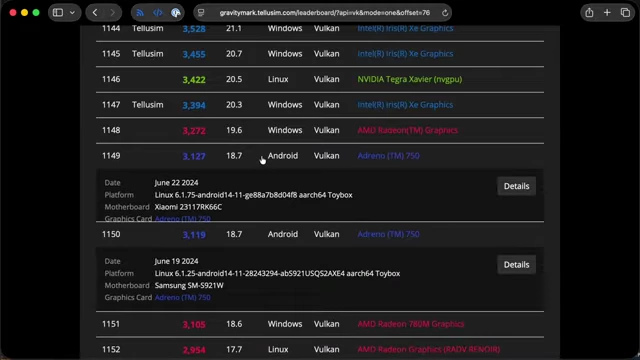Click score 3,105 in row 1151
Viewport: 640px width, 360px height.
(194, 324)
